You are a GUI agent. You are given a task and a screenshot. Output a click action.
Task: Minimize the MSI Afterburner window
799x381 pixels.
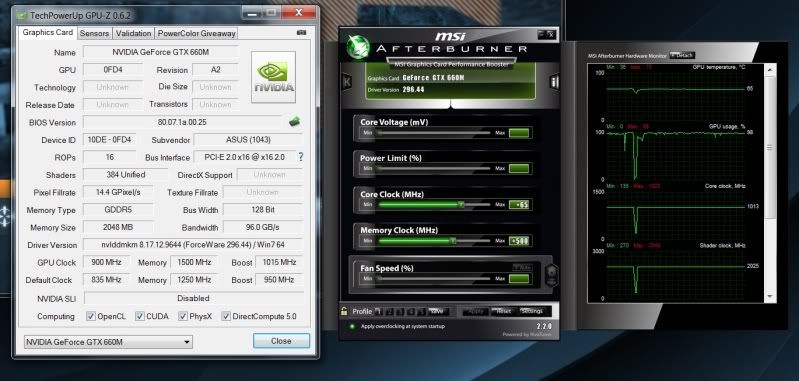click(542, 34)
